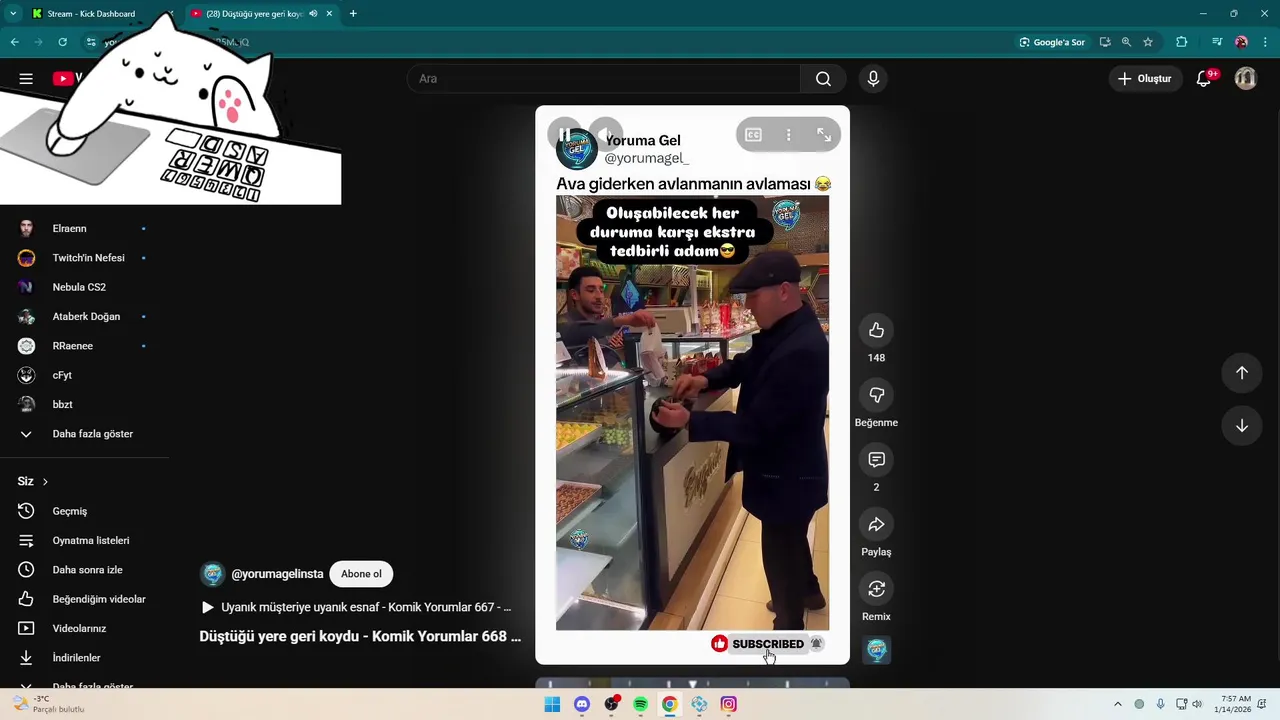Click the search magnifier button
This screenshot has height=720, width=1280.
[823, 79]
